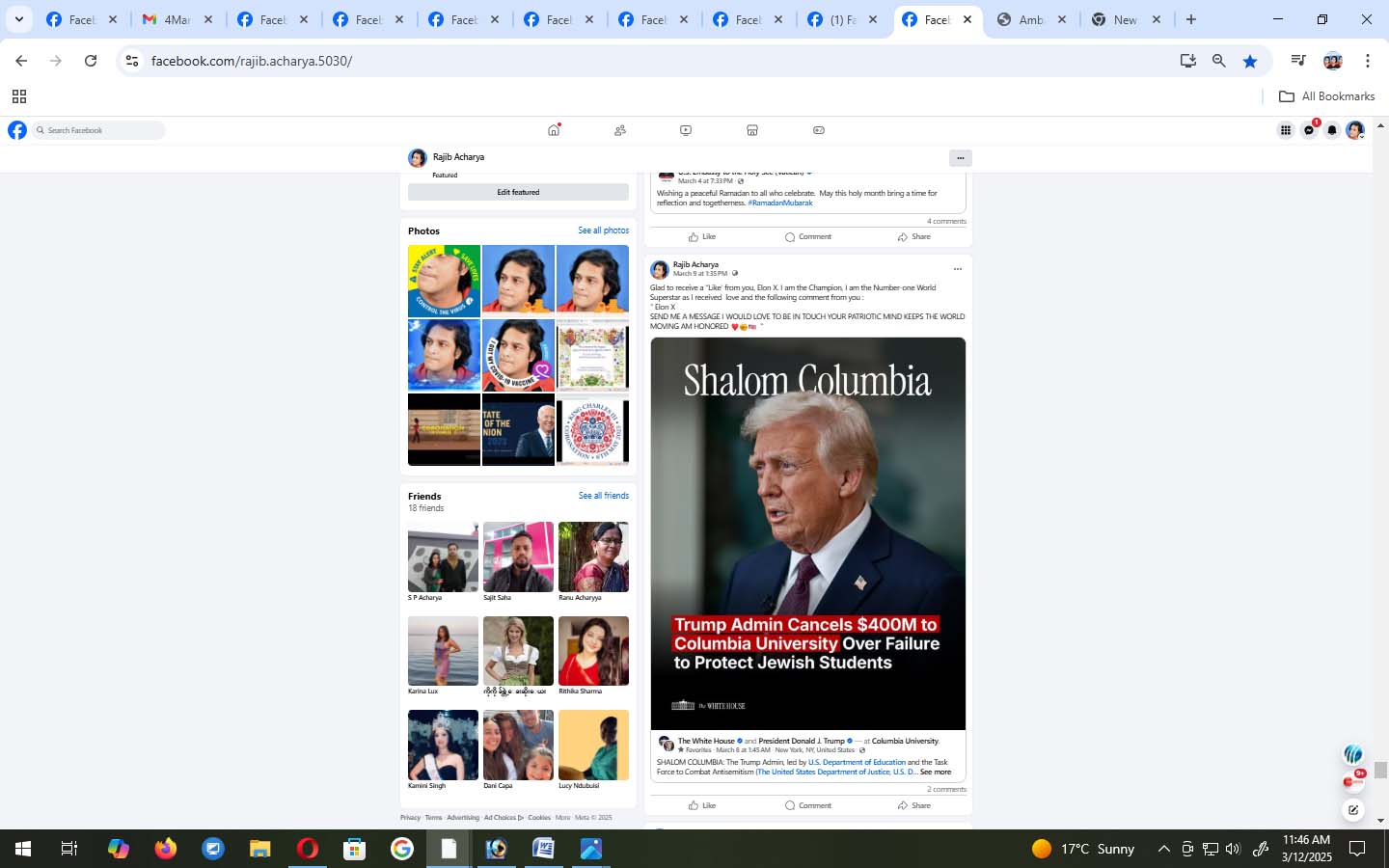Screen dimensions: 1389x868
Task: Open the yellow Stay Alert profile photo
Action: pos(444,281)
